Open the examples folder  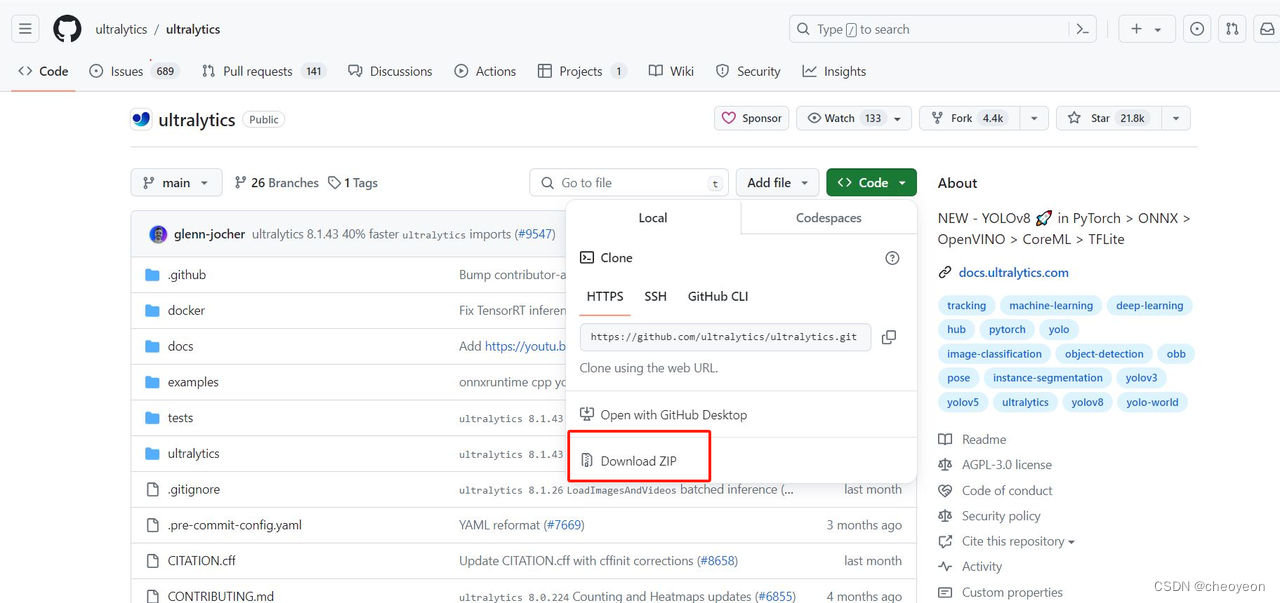pos(193,382)
